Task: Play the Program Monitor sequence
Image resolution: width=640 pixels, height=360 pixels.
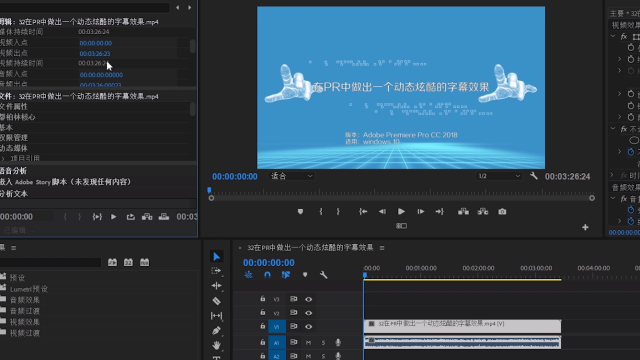Action: click(401, 211)
